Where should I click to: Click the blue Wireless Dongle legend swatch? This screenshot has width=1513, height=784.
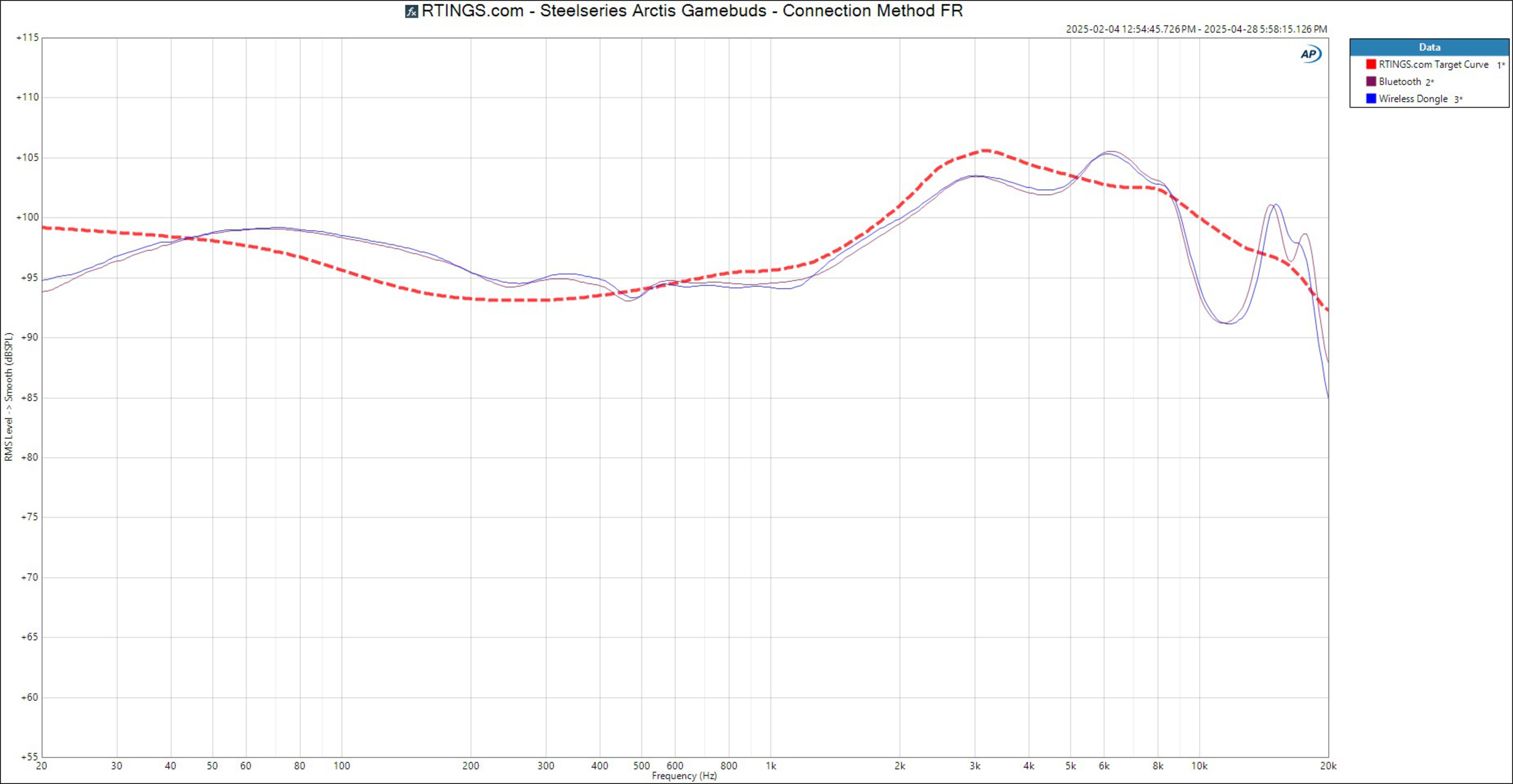[1371, 98]
